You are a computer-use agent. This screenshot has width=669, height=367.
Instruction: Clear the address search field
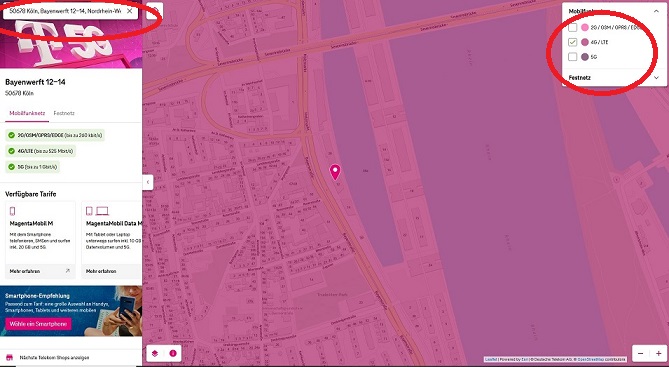pos(130,11)
